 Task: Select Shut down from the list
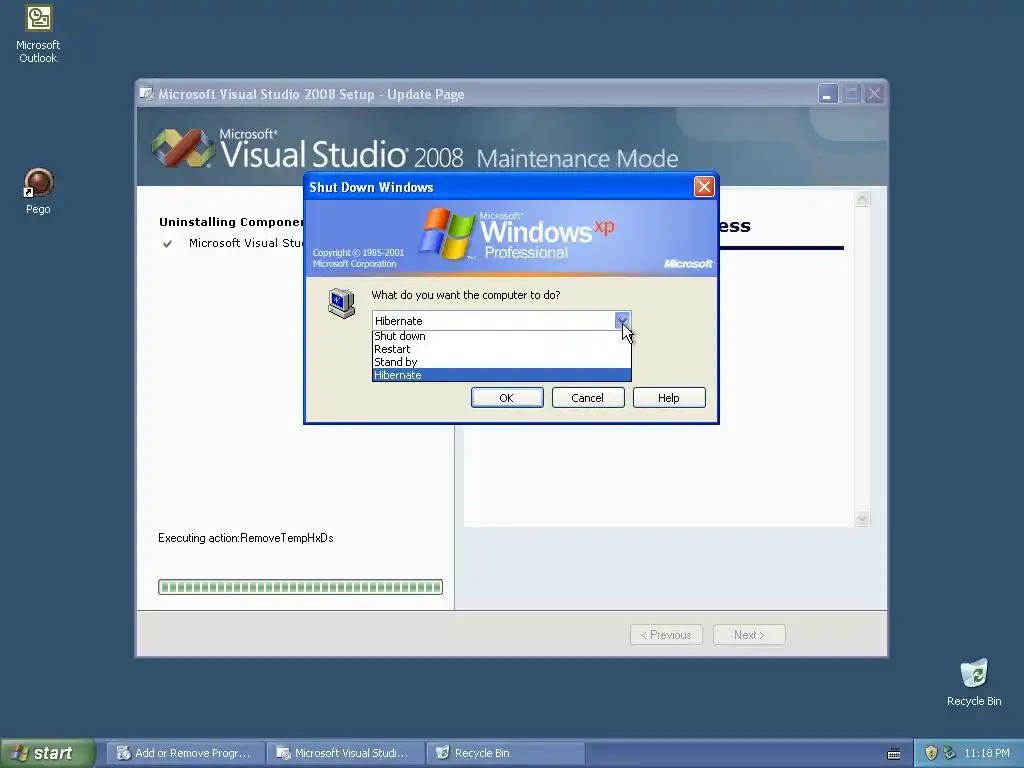point(502,336)
